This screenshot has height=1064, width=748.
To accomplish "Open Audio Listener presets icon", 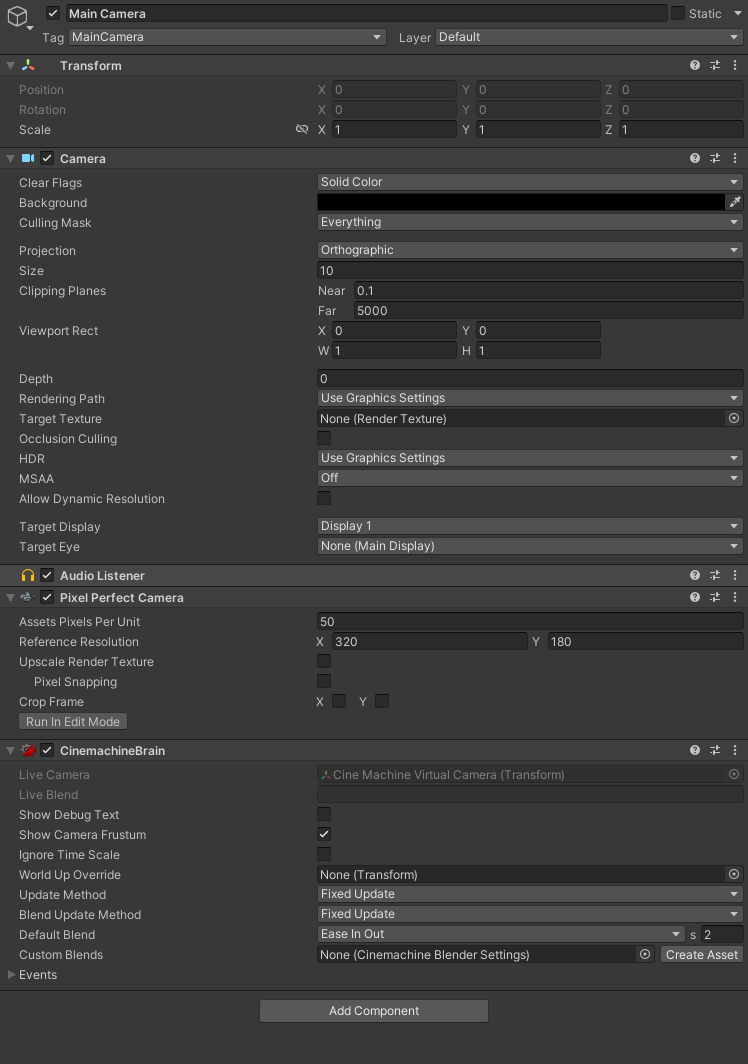I will [x=715, y=575].
